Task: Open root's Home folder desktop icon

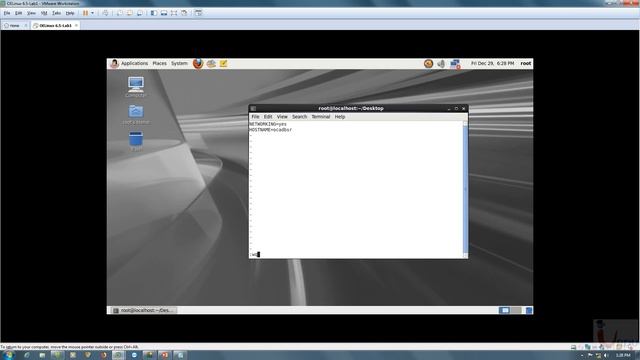Action: 136,114
